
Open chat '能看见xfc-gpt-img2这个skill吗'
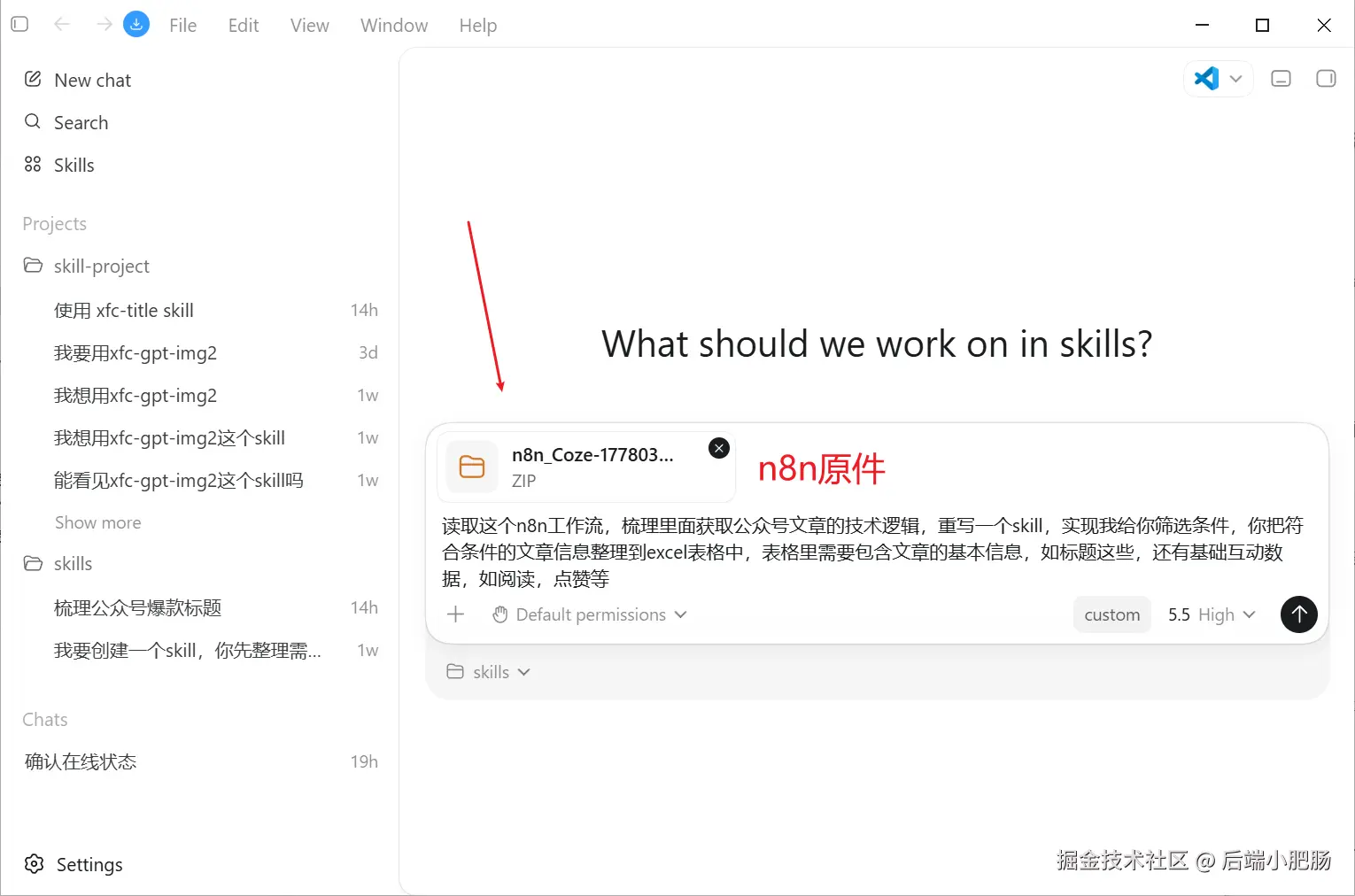(x=200, y=480)
